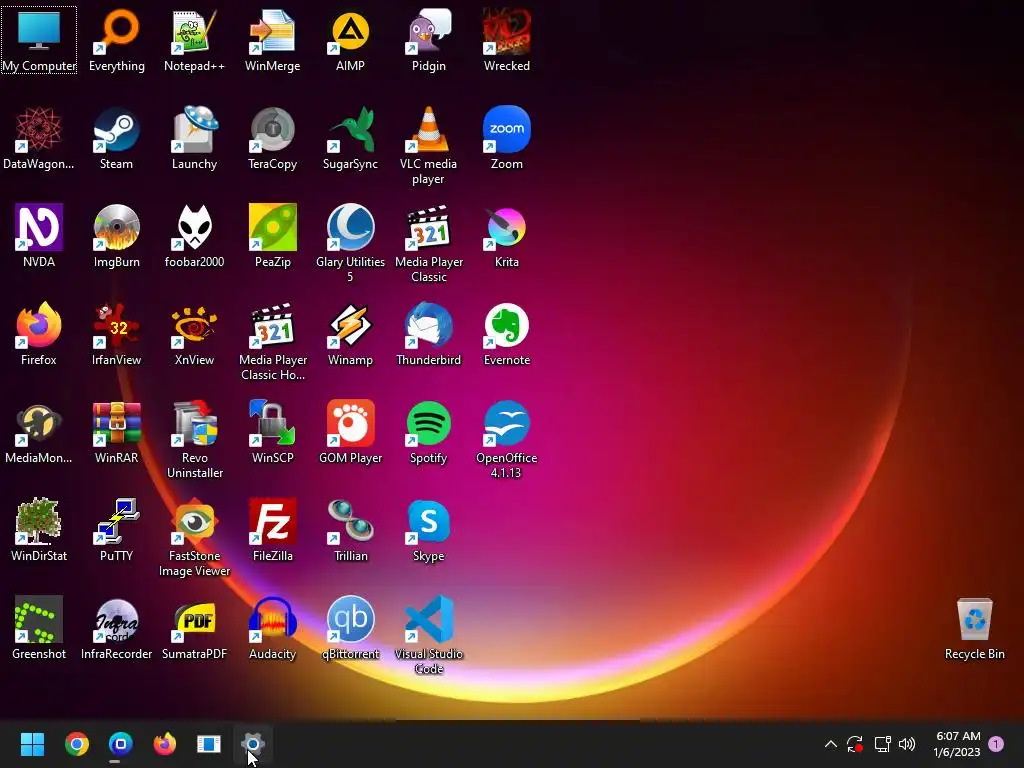Open the network tray icon
1024x768 pixels.
point(882,744)
